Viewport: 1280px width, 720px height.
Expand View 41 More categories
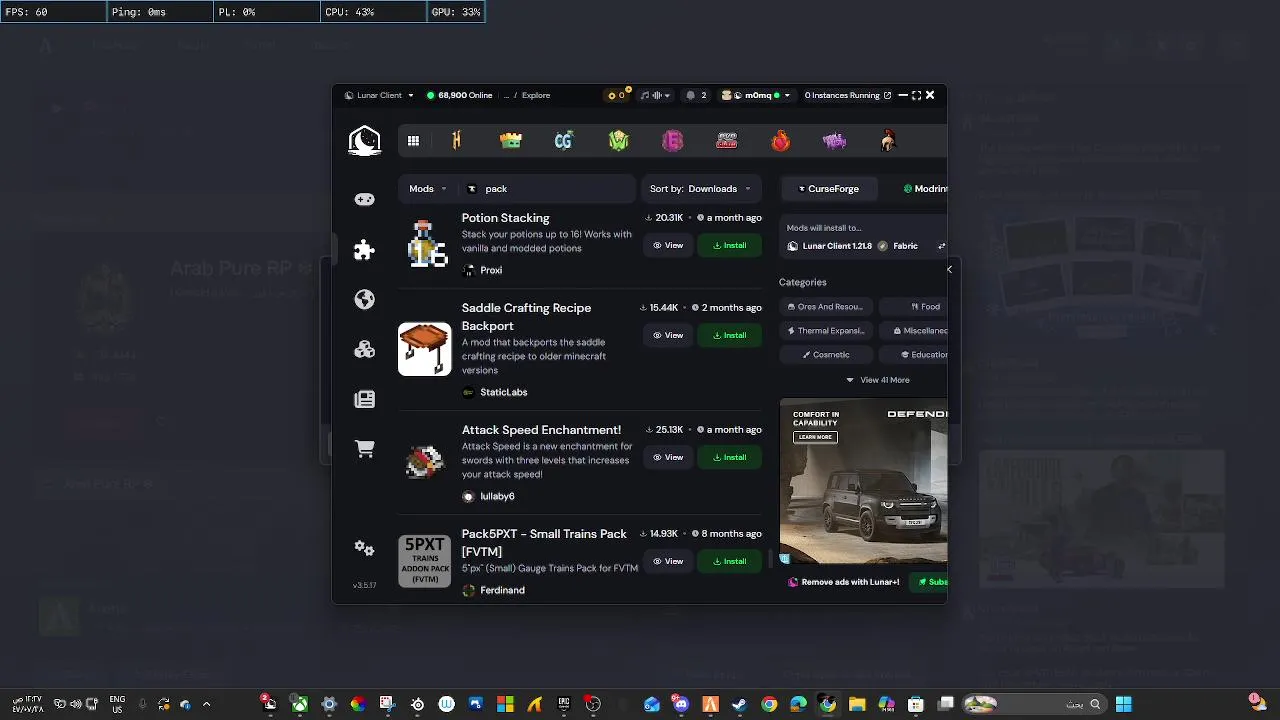(x=878, y=380)
